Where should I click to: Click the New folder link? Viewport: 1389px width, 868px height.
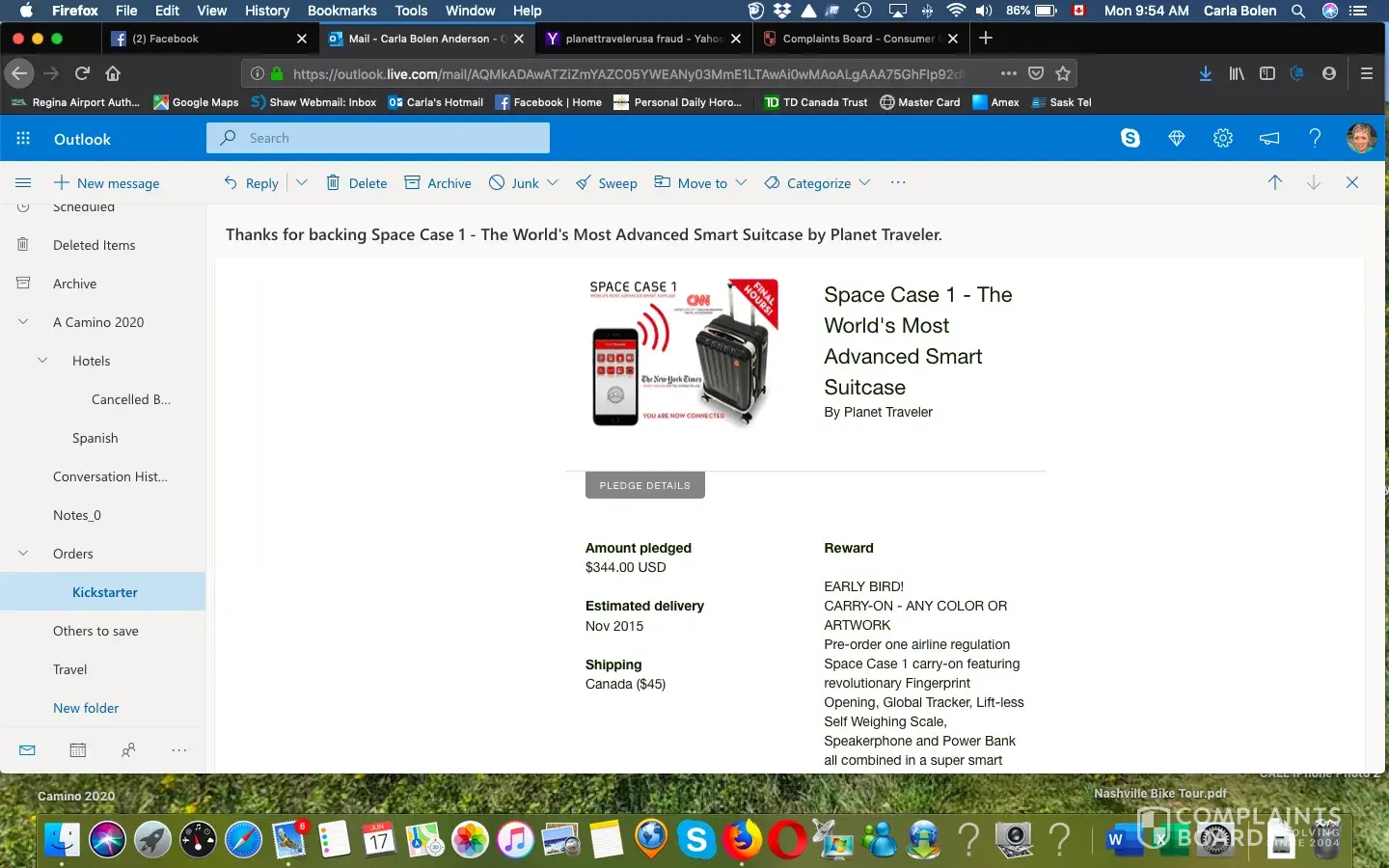point(86,708)
